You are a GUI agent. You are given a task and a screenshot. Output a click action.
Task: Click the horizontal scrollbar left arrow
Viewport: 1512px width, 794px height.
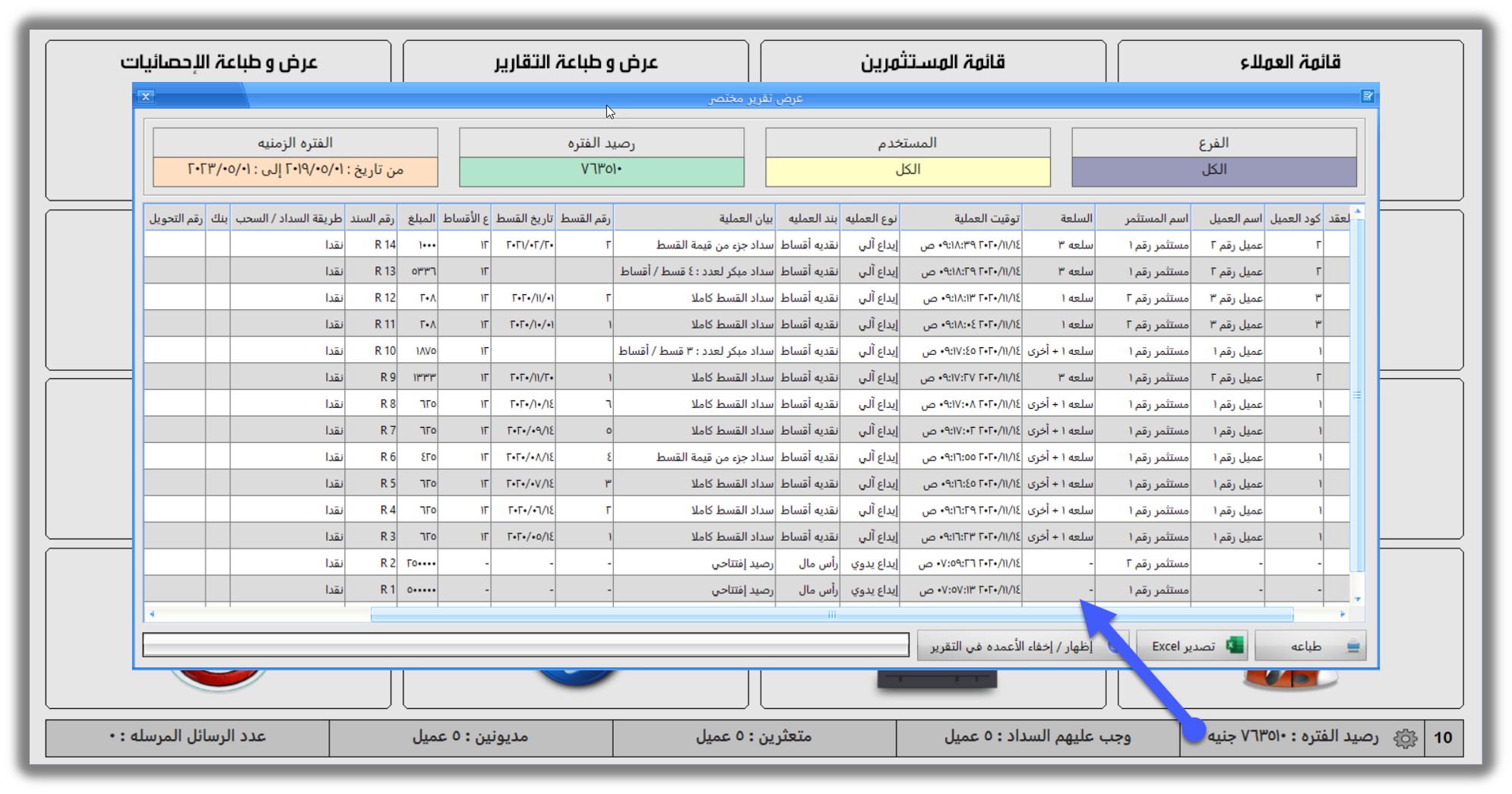click(x=152, y=614)
